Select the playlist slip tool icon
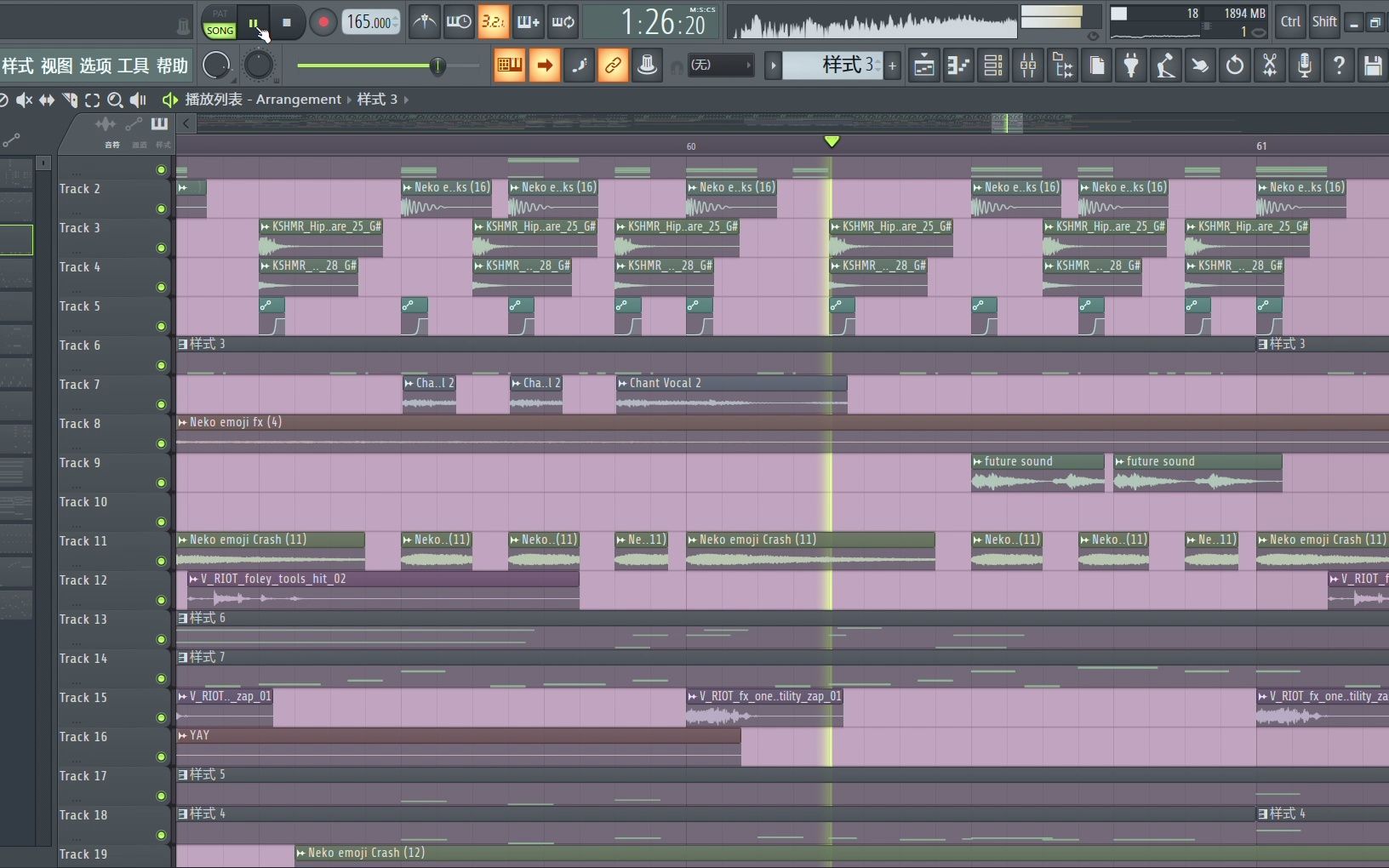This screenshot has width=1389, height=868. (47, 100)
